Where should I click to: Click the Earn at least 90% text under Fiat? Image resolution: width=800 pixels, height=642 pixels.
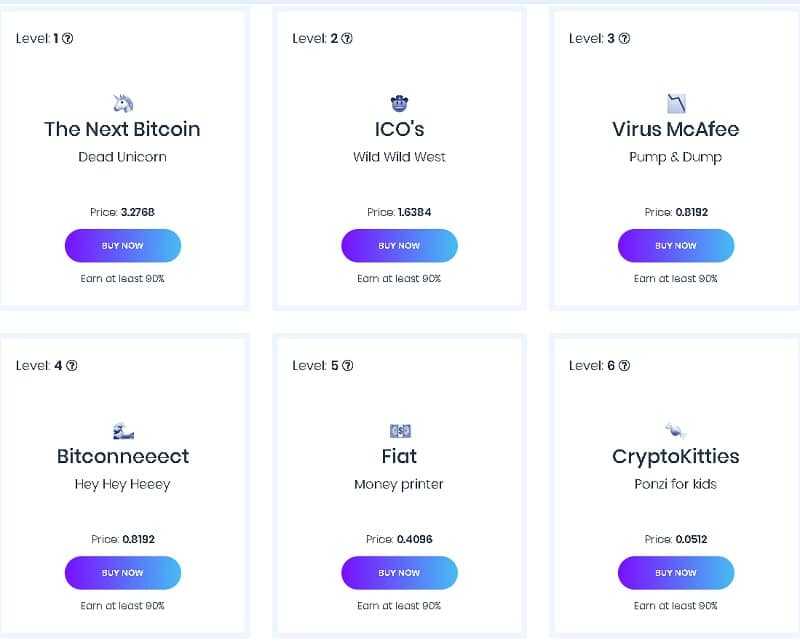click(399, 605)
